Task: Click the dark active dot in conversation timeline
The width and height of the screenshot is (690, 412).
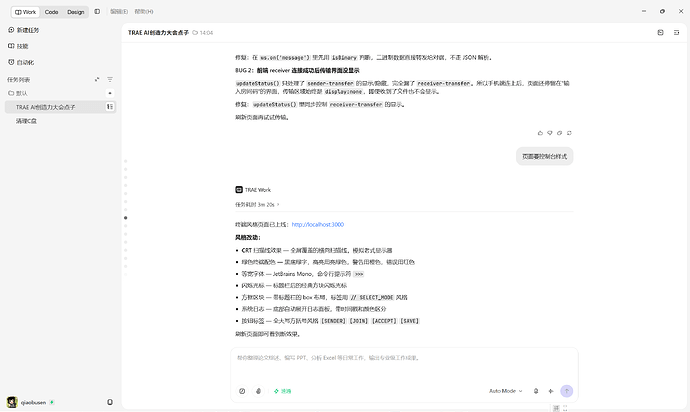Action: pos(126,218)
